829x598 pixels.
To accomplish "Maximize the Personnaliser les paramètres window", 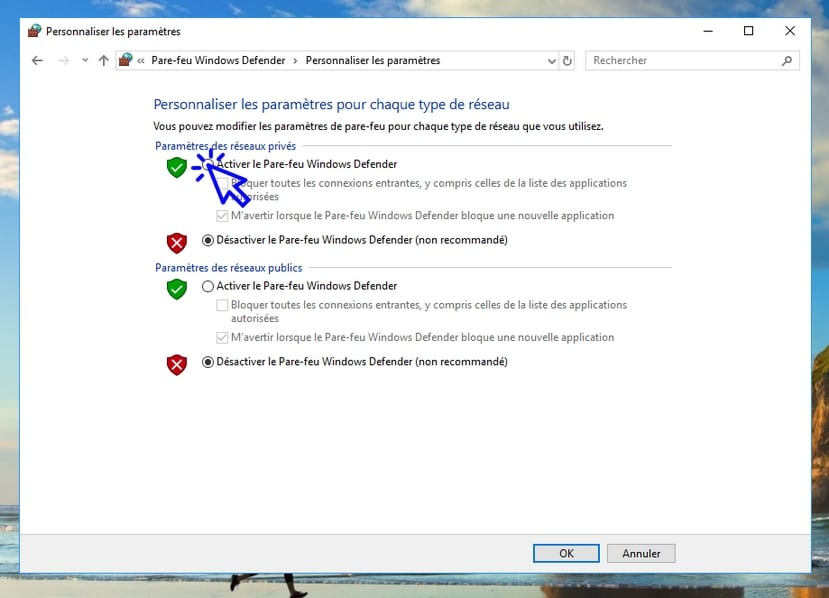I will coord(749,31).
